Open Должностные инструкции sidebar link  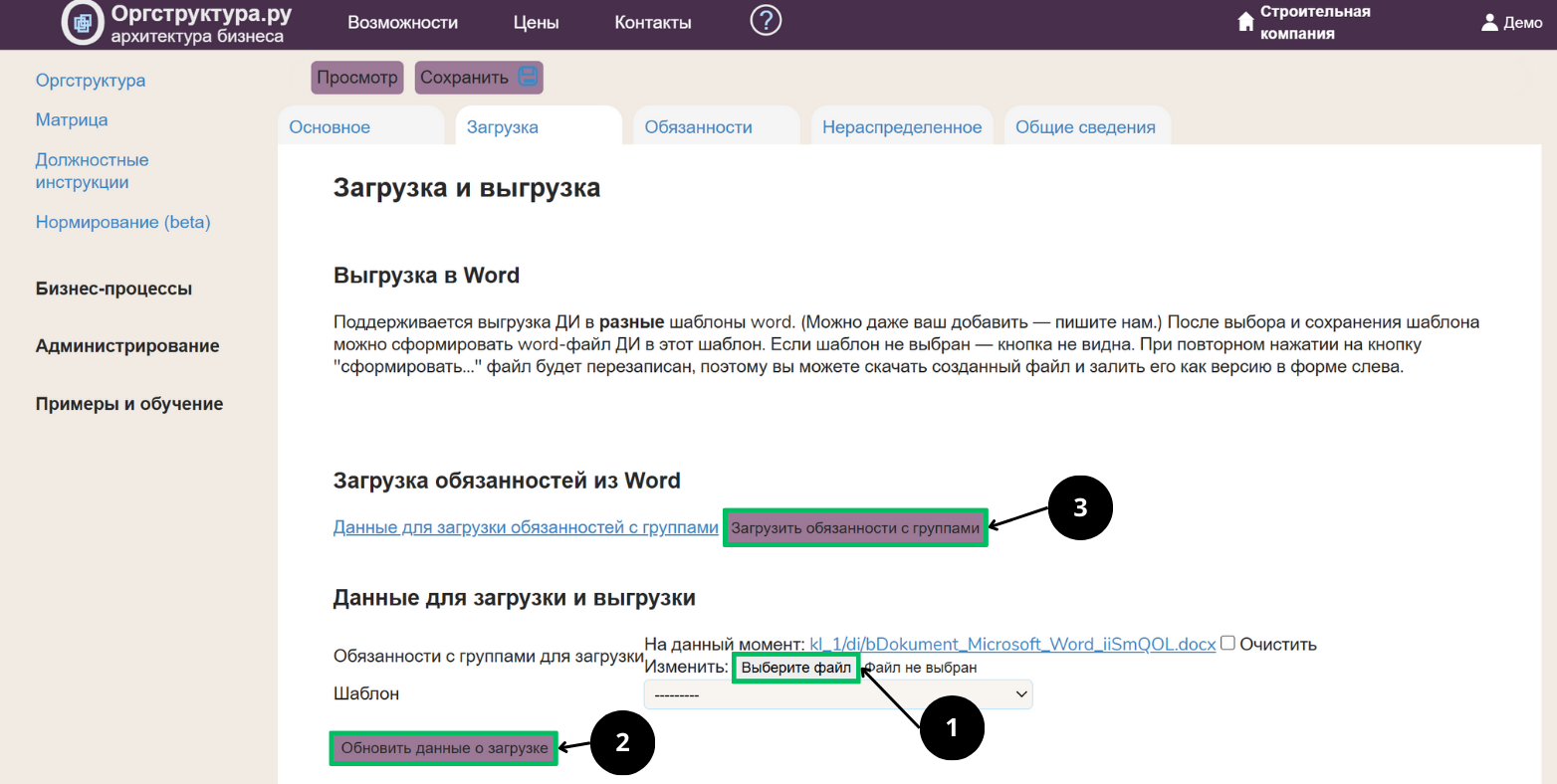tap(92, 171)
